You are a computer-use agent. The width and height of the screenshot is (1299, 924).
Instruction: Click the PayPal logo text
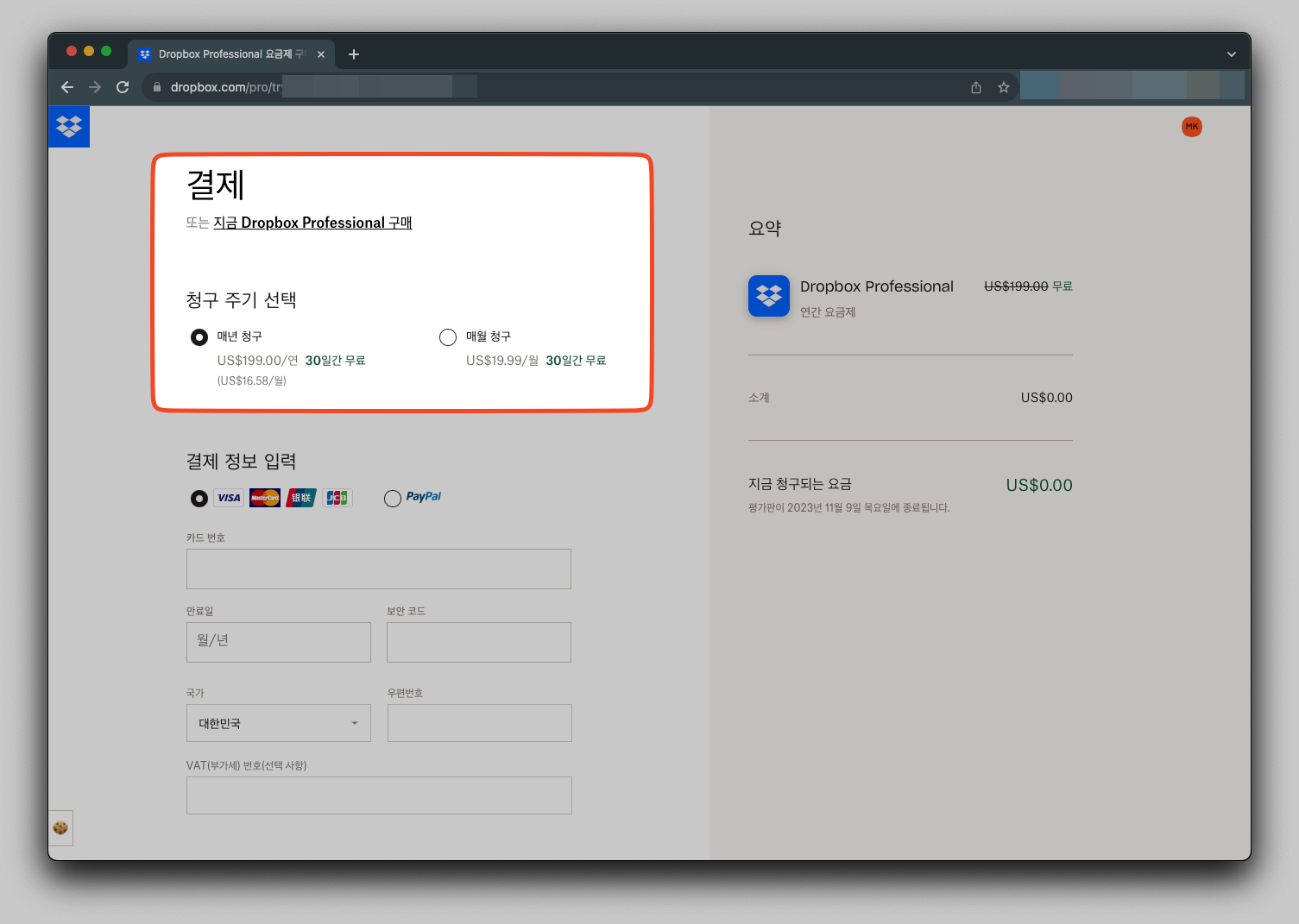424,497
